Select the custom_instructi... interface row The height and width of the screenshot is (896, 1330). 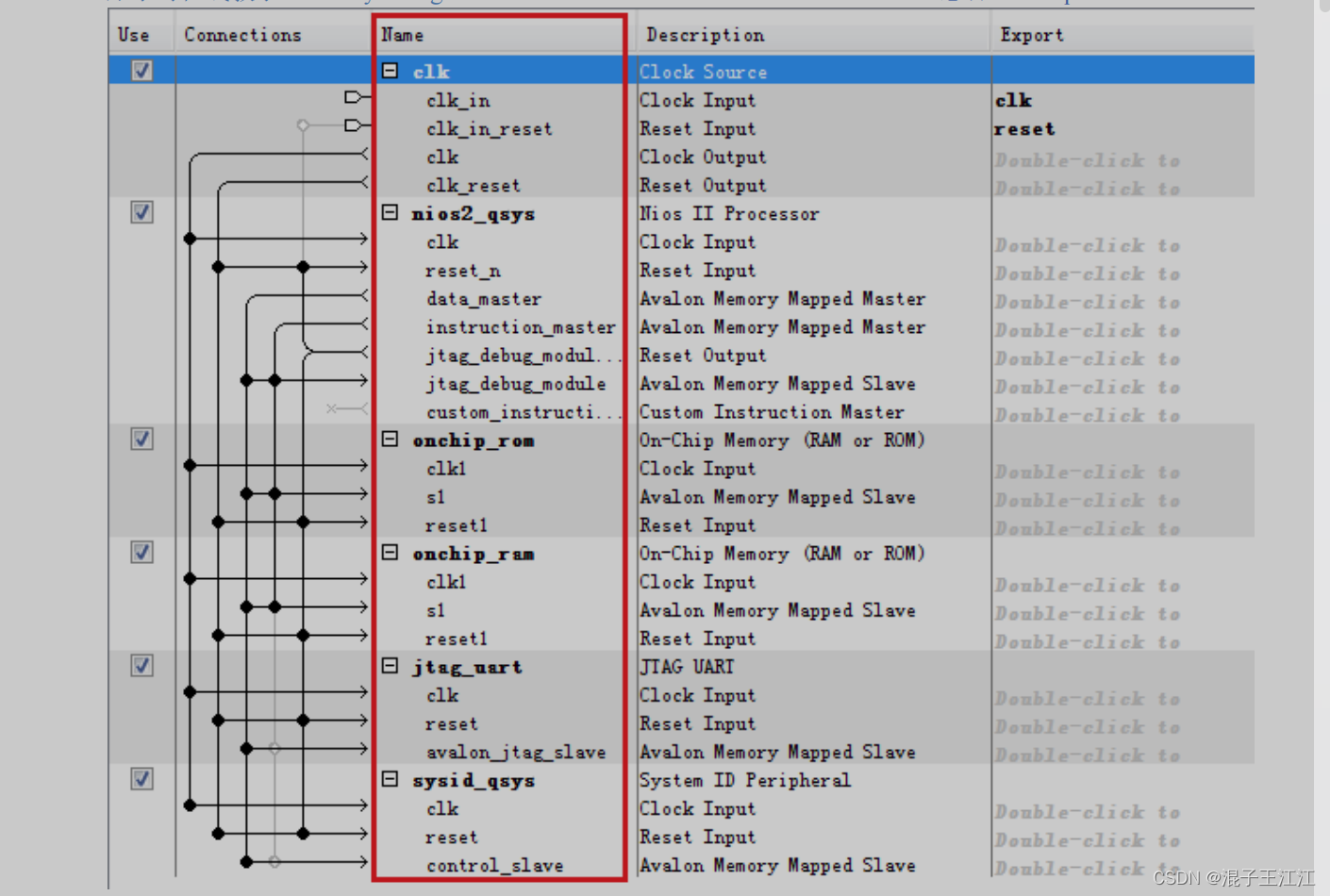point(524,412)
